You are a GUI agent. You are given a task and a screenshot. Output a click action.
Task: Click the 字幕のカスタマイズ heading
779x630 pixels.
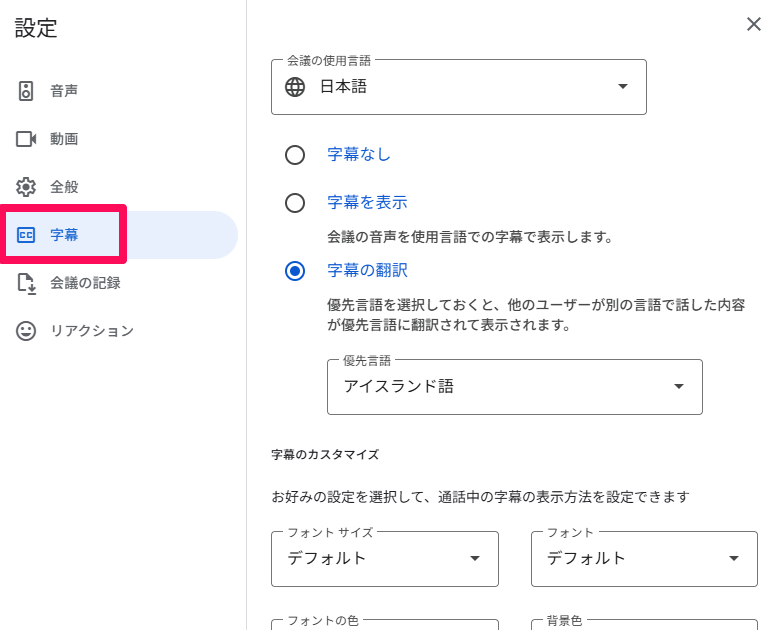325,455
